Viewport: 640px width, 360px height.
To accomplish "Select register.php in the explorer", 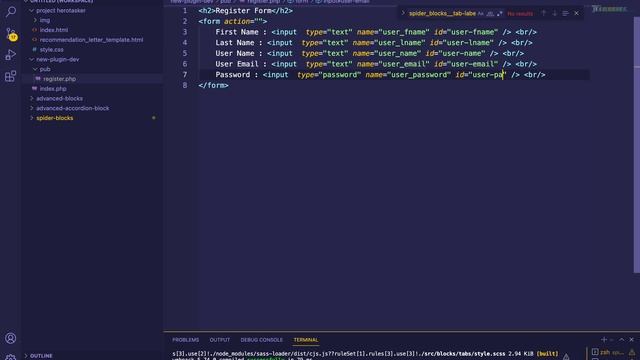I will [60, 79].
